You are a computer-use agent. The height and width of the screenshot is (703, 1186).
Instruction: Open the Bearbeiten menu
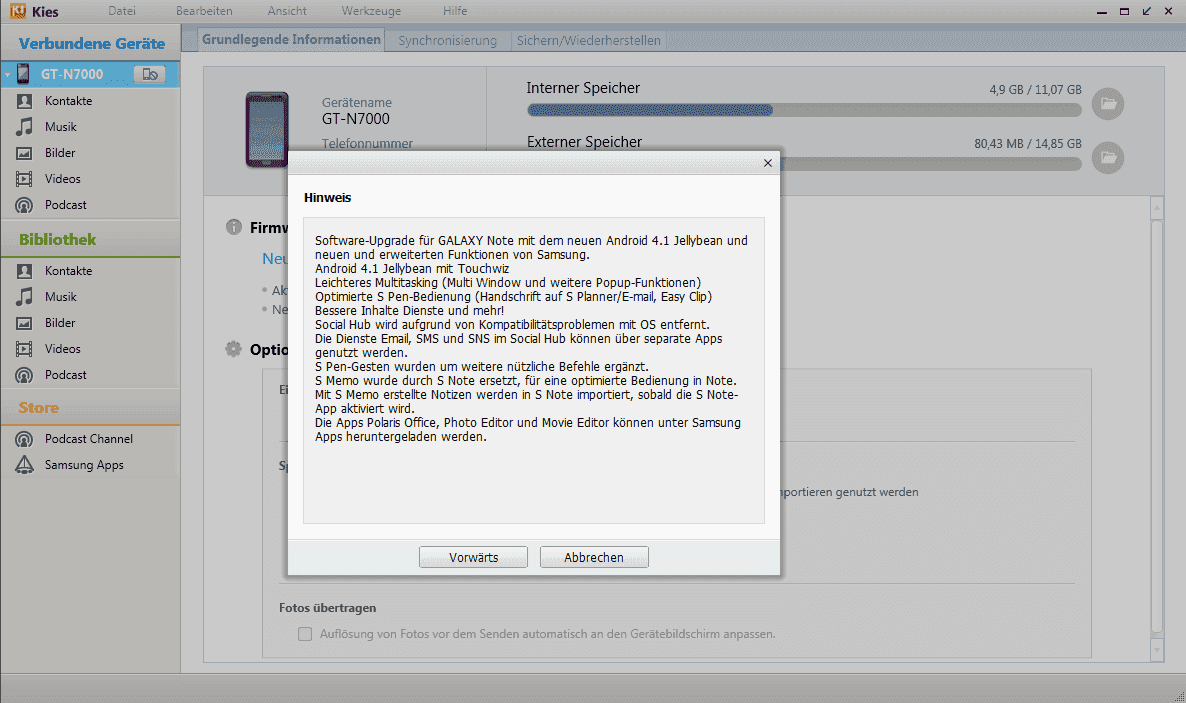[204, 11]
